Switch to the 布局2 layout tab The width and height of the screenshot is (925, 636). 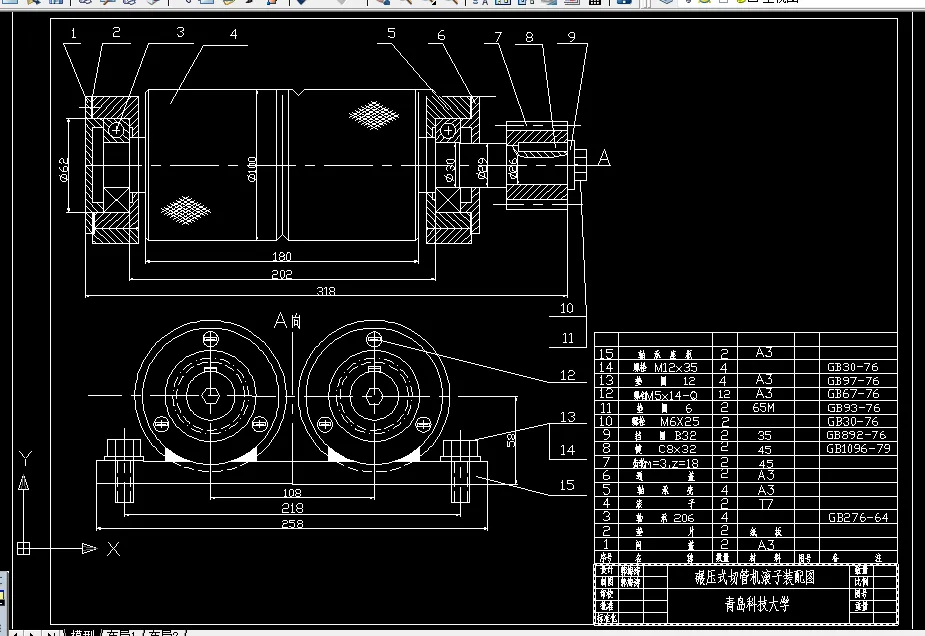[x=163, y=633]
